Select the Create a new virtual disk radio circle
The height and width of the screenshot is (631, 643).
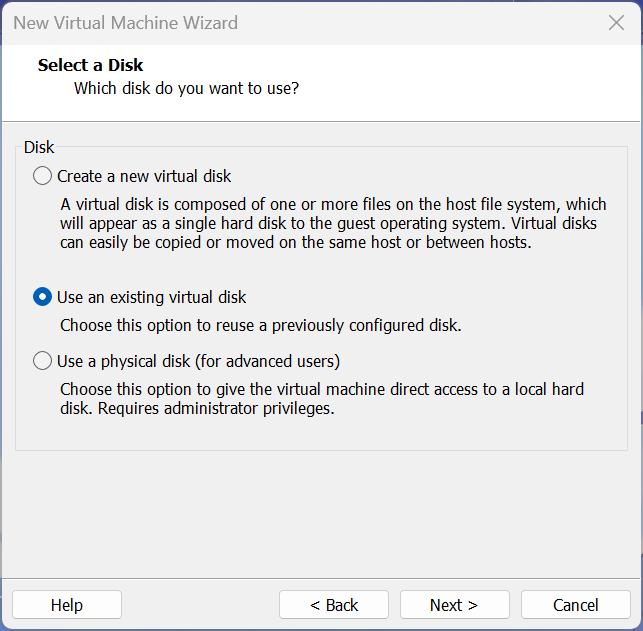click(x=42, y=176)
